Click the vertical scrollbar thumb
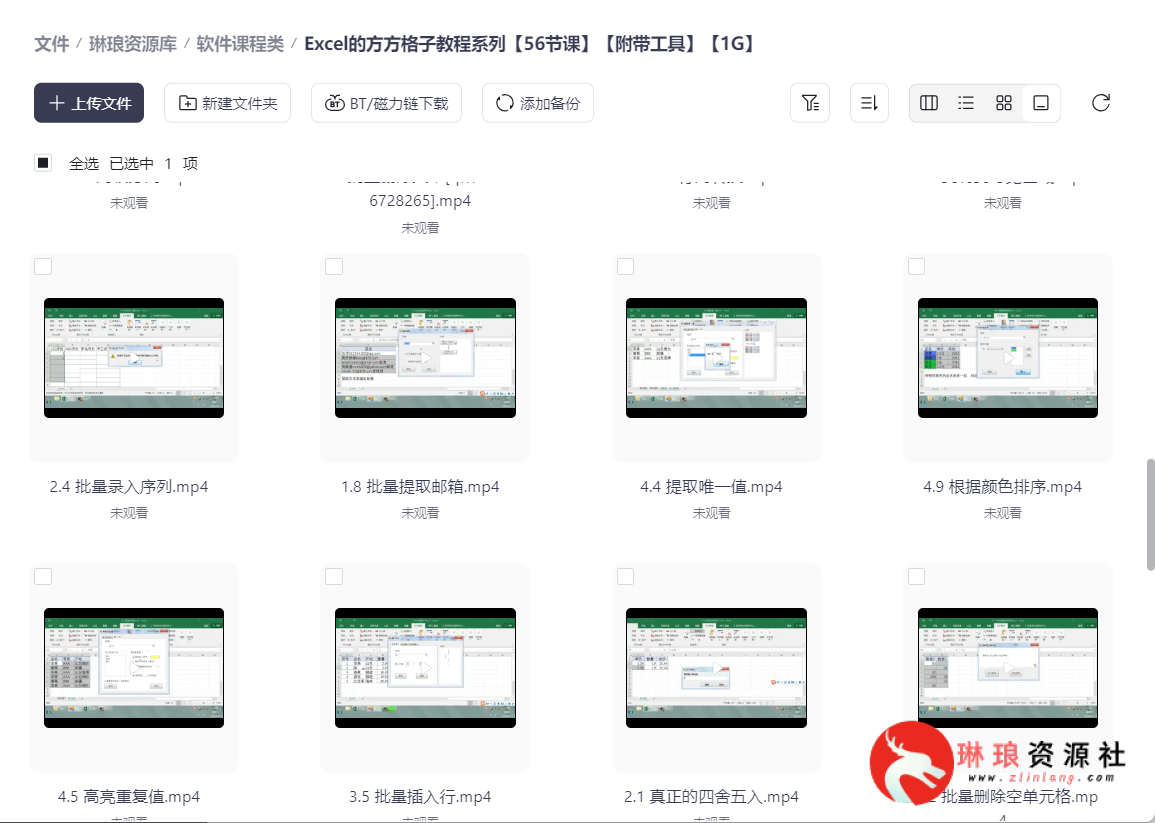The height and width of the screenshot is (823, 1155). (x=1151, y=514)
